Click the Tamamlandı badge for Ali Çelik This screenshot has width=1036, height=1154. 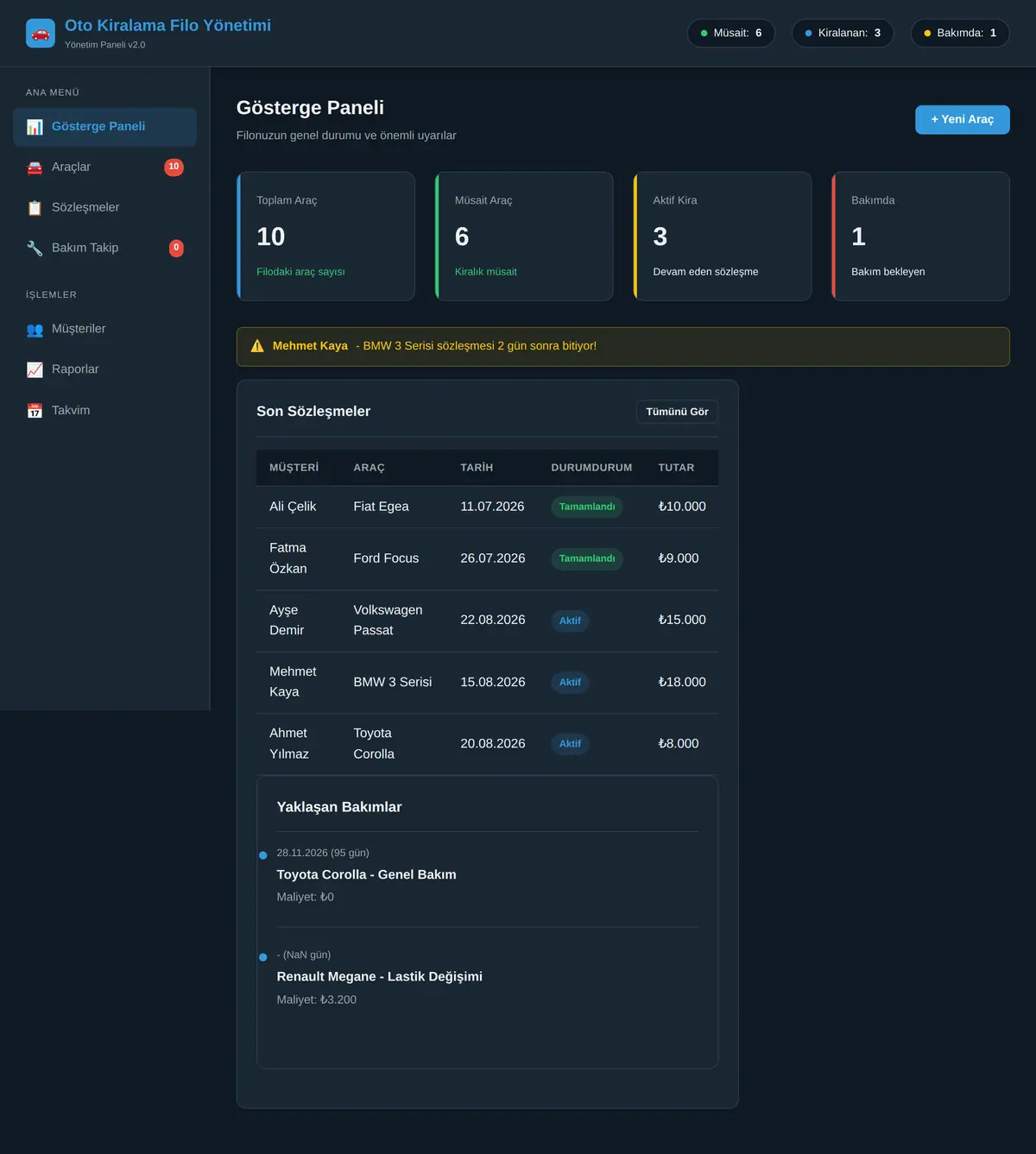(587, 508)
